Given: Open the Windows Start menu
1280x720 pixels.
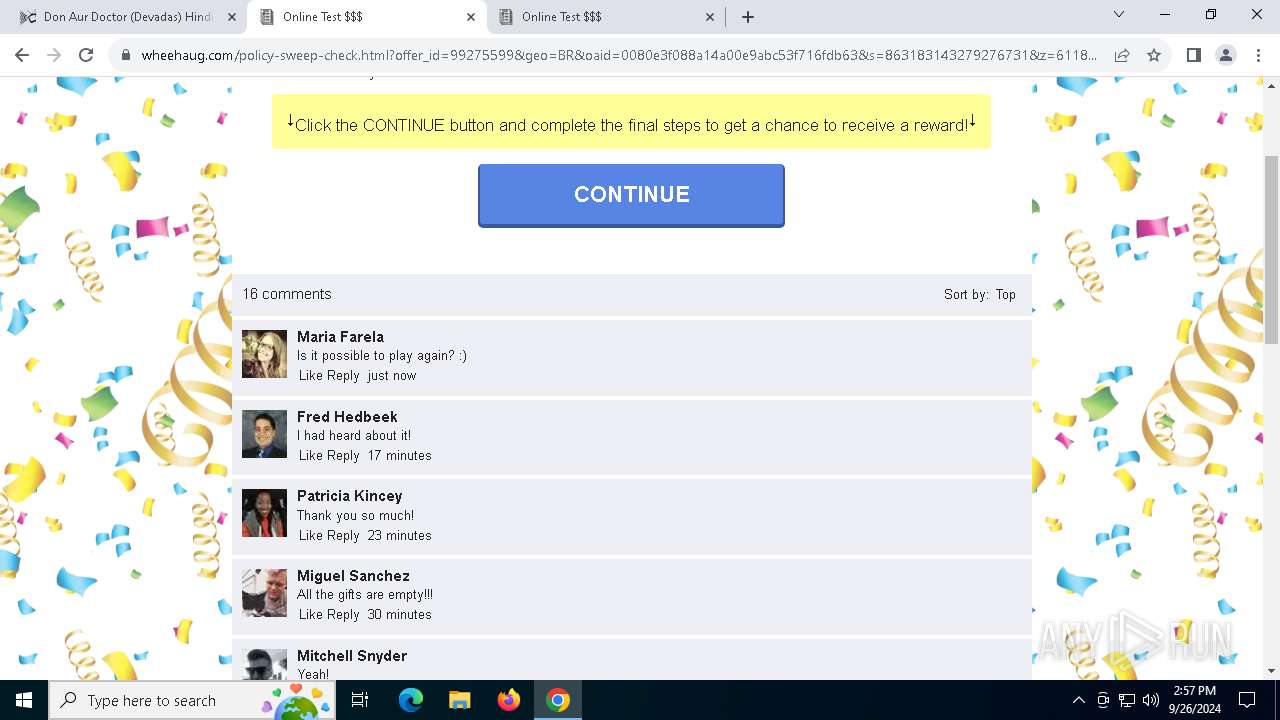Looking at the screenshot, I should 24,700.
